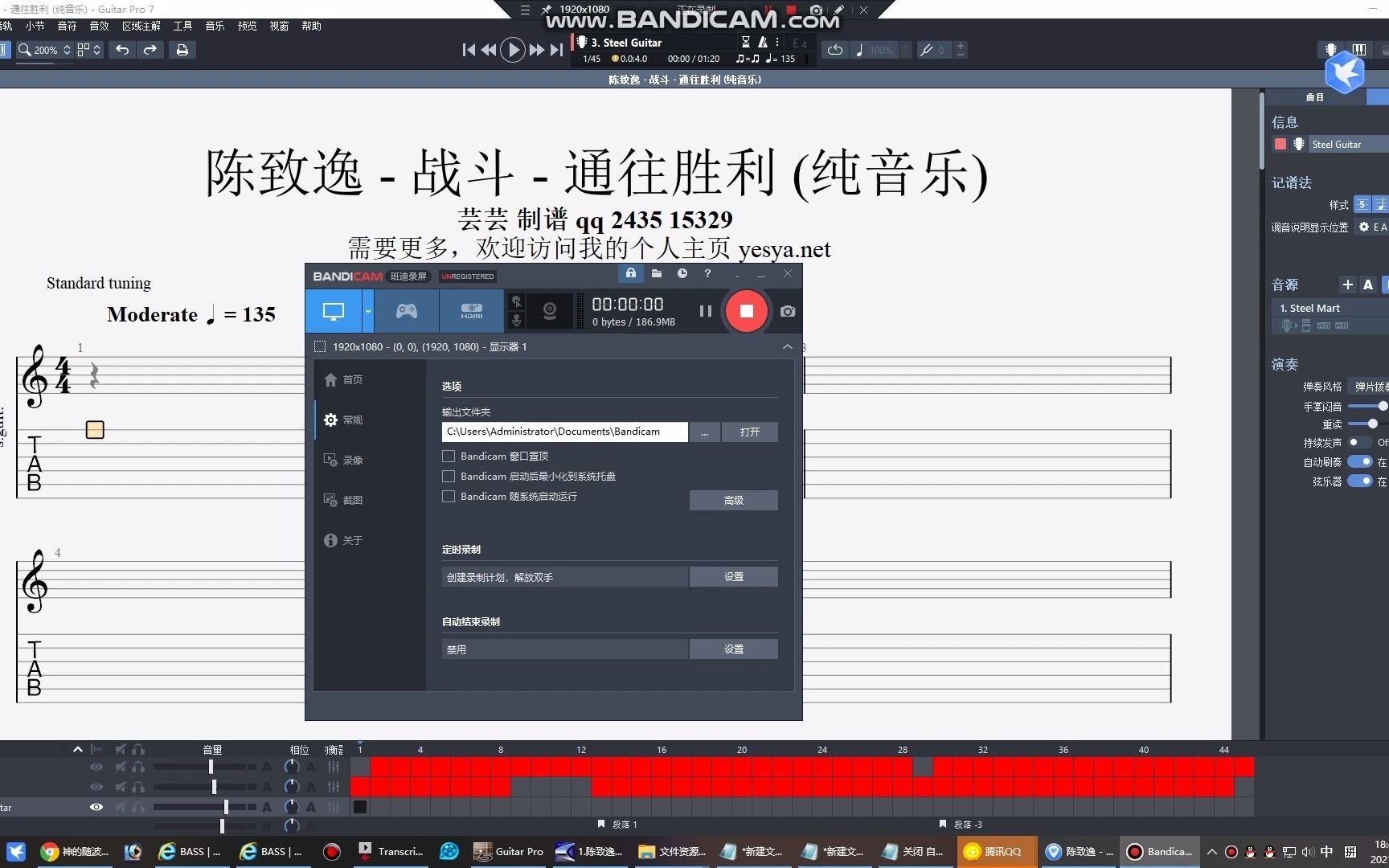Print the score using printer icon
1389x868 pixels.
point(182,50)
